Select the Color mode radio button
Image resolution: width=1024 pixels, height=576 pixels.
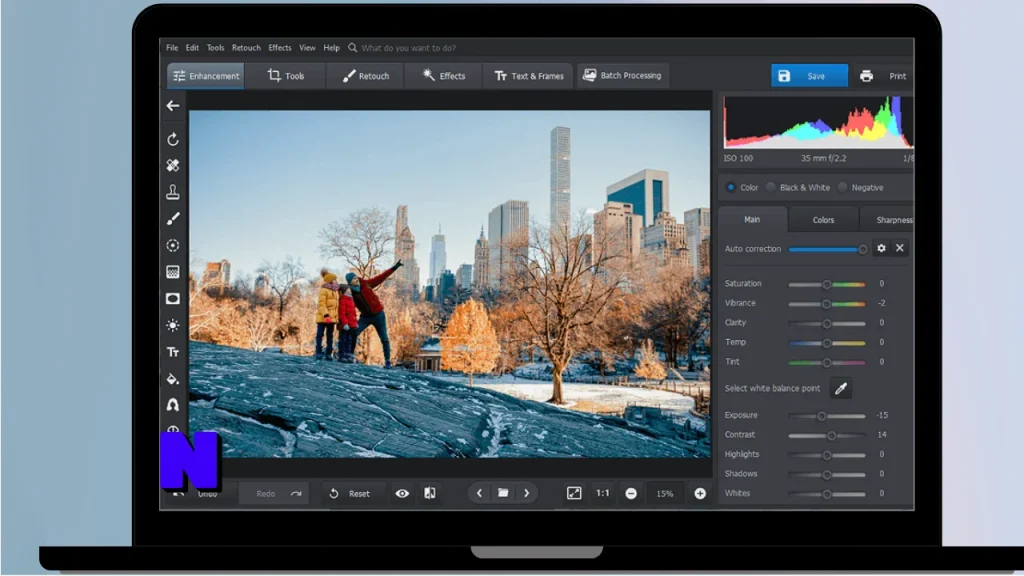[731, 187]
